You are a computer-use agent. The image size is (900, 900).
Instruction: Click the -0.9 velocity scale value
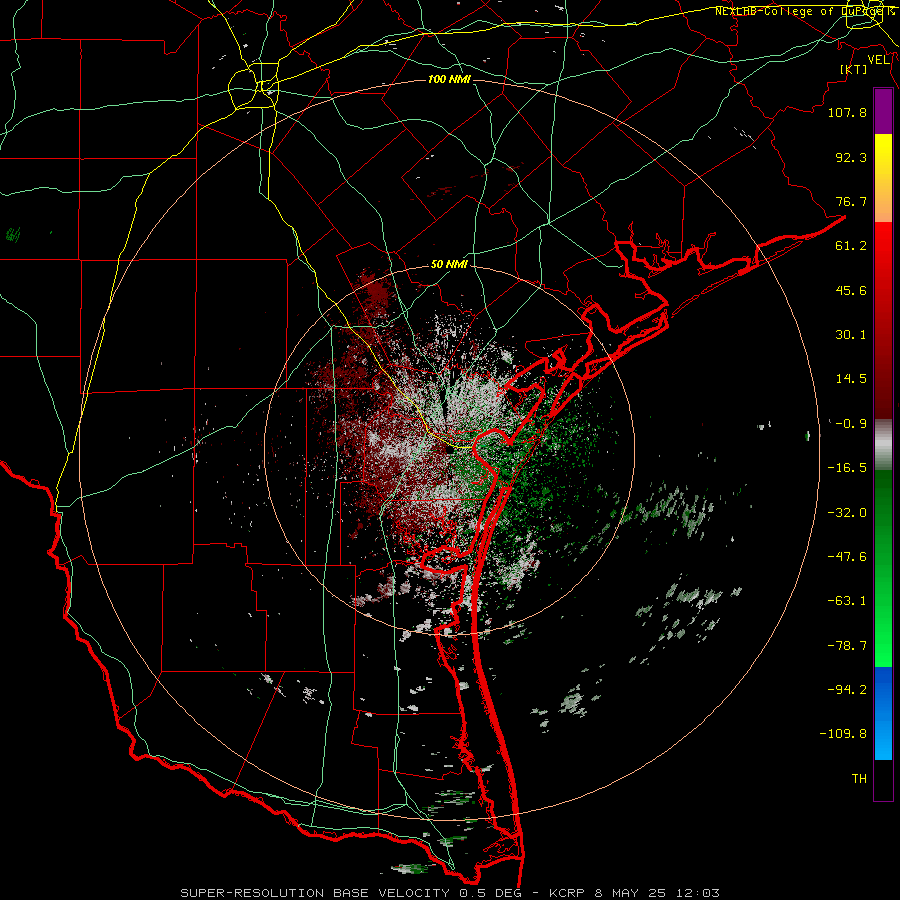pos(851,424)
